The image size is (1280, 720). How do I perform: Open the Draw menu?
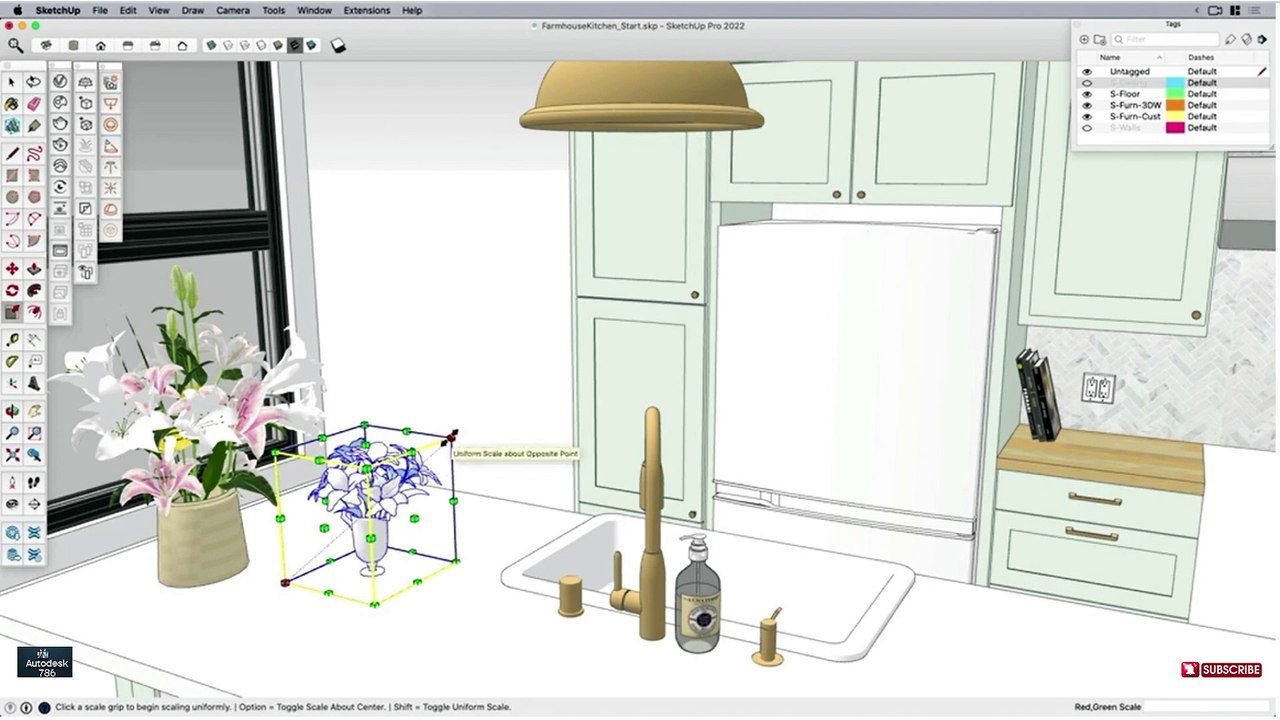(x=193, y=10)
